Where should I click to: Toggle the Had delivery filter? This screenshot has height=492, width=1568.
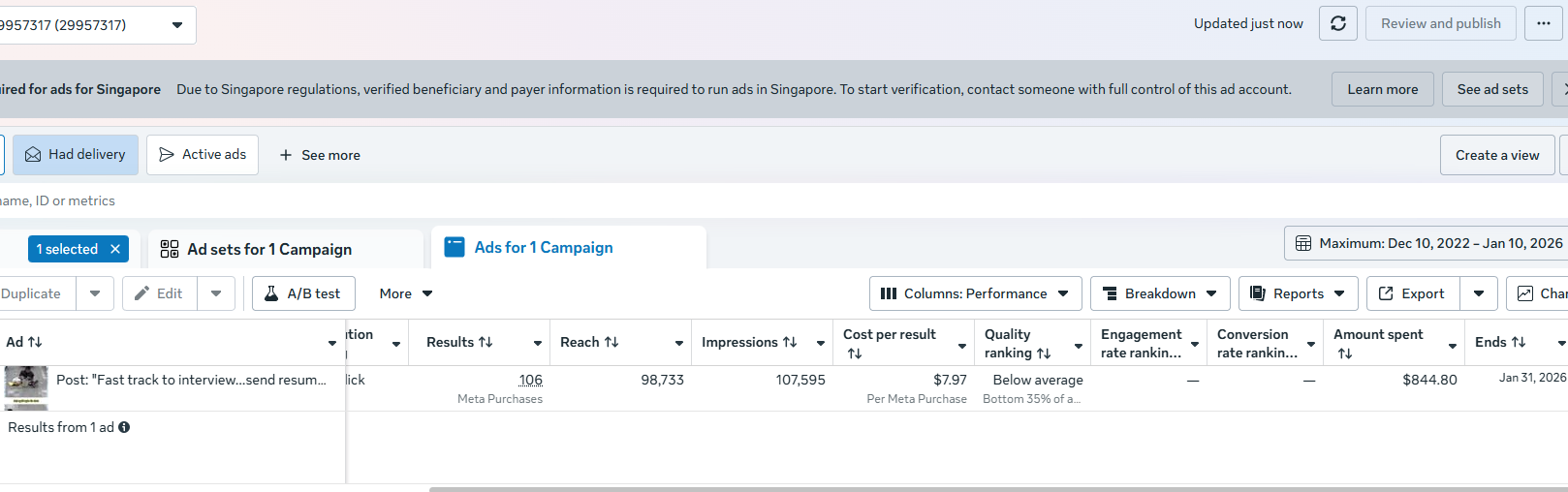coord(76,155)
